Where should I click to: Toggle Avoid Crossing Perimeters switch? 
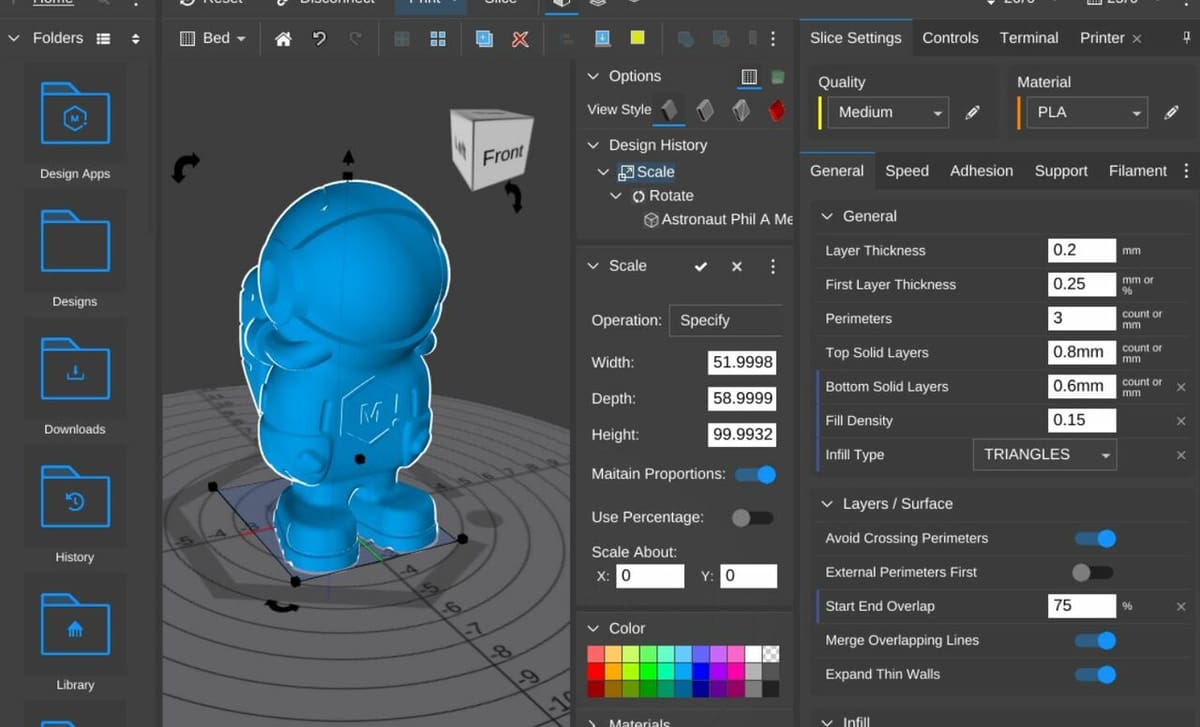coord(1095,539)
